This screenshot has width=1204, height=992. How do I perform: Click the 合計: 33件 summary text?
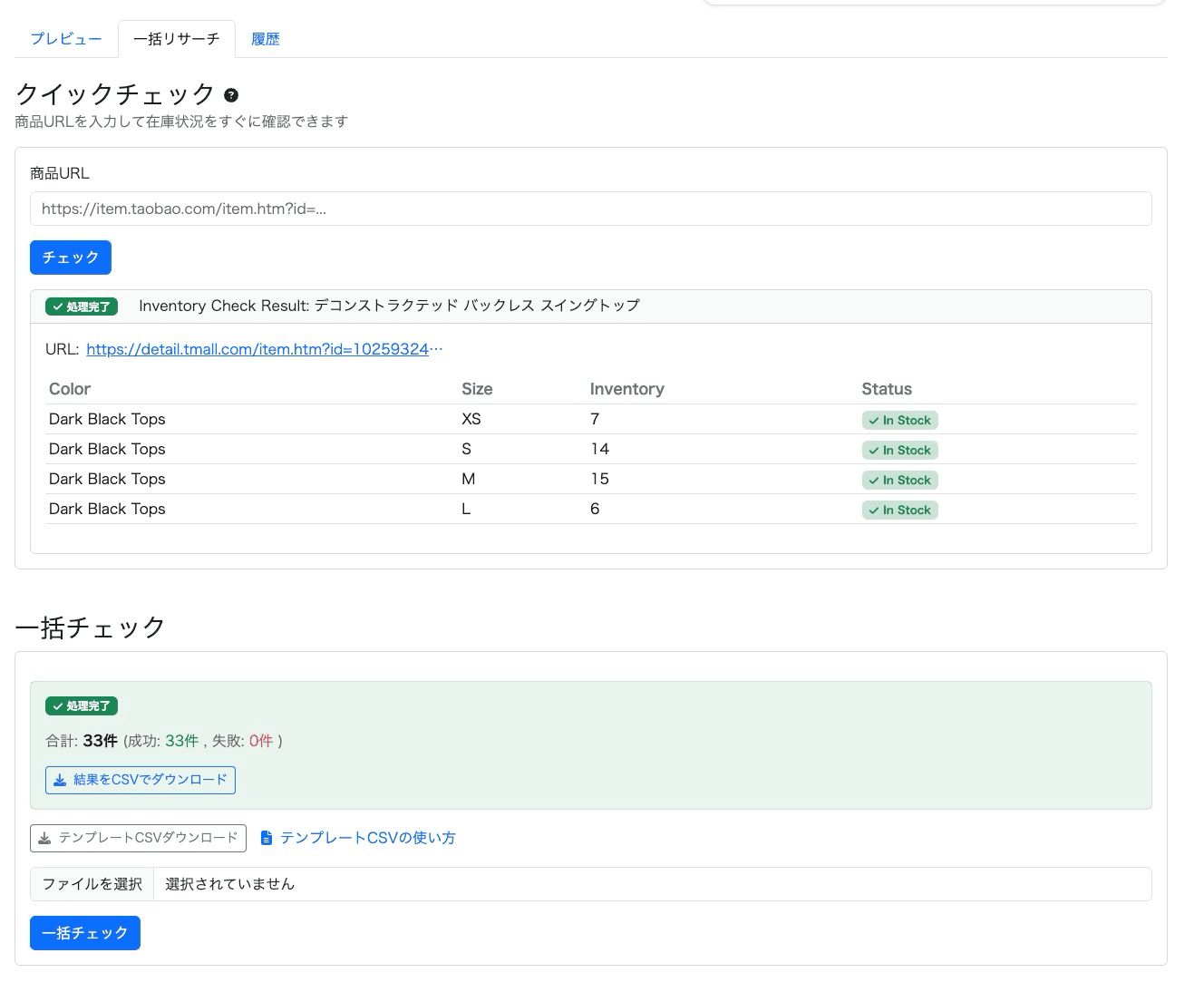[82, 741]
